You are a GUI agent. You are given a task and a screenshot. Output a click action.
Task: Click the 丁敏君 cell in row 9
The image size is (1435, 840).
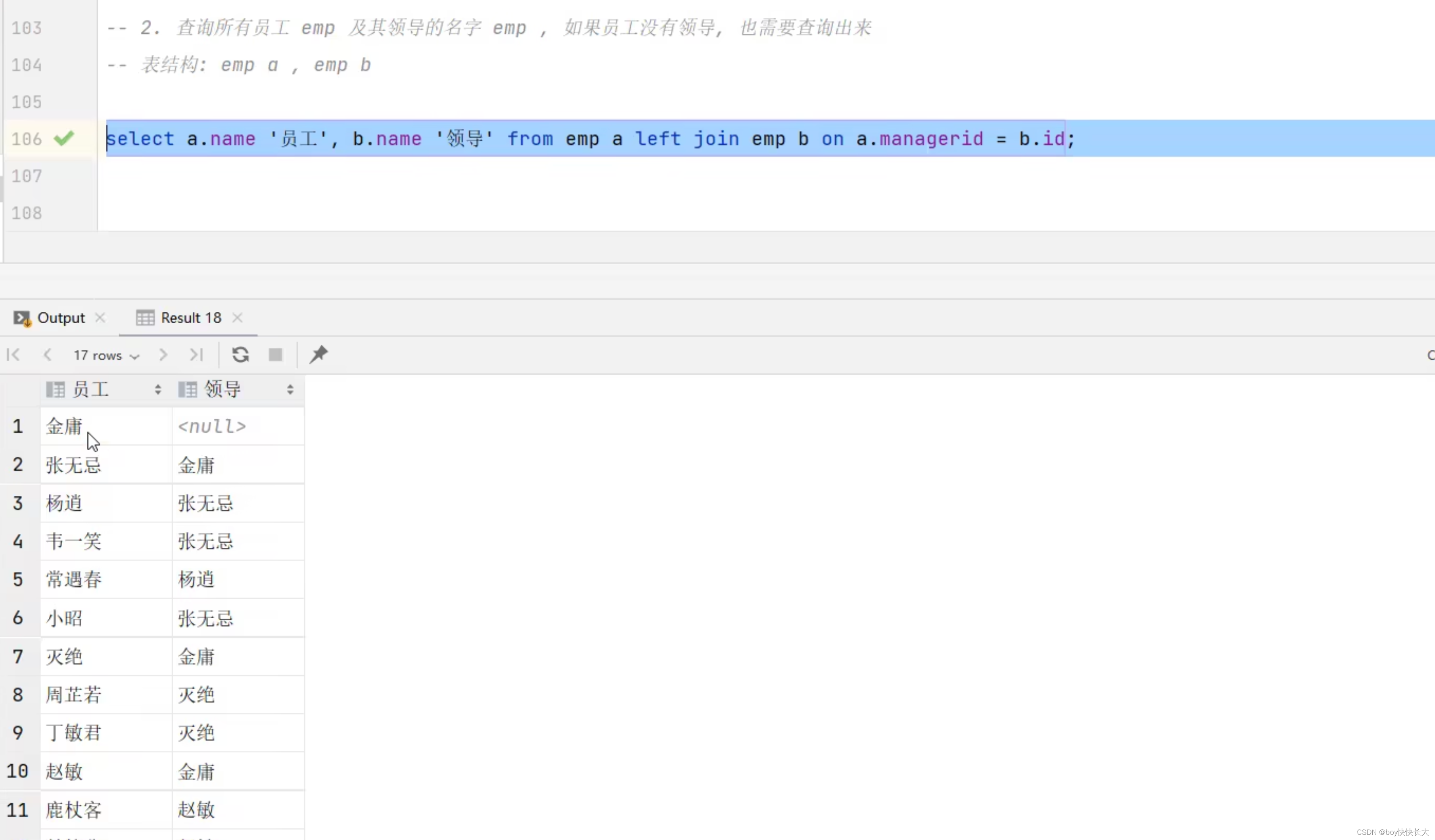[106, 733]
